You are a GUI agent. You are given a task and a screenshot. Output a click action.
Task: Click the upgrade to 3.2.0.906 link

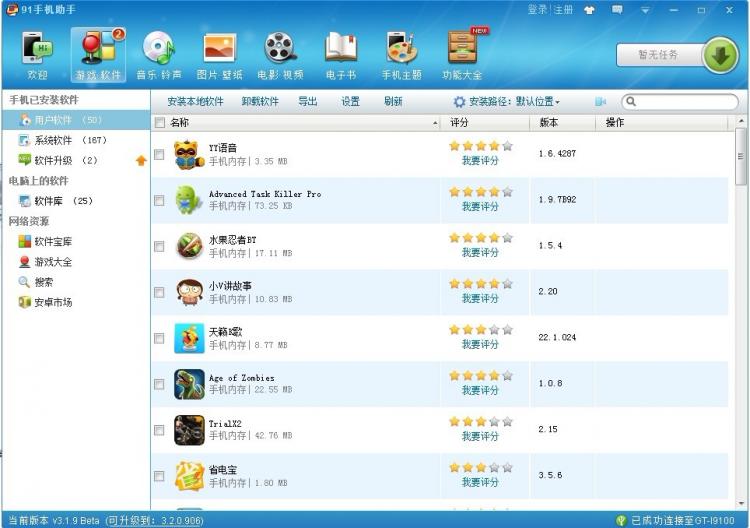[155, 520]
